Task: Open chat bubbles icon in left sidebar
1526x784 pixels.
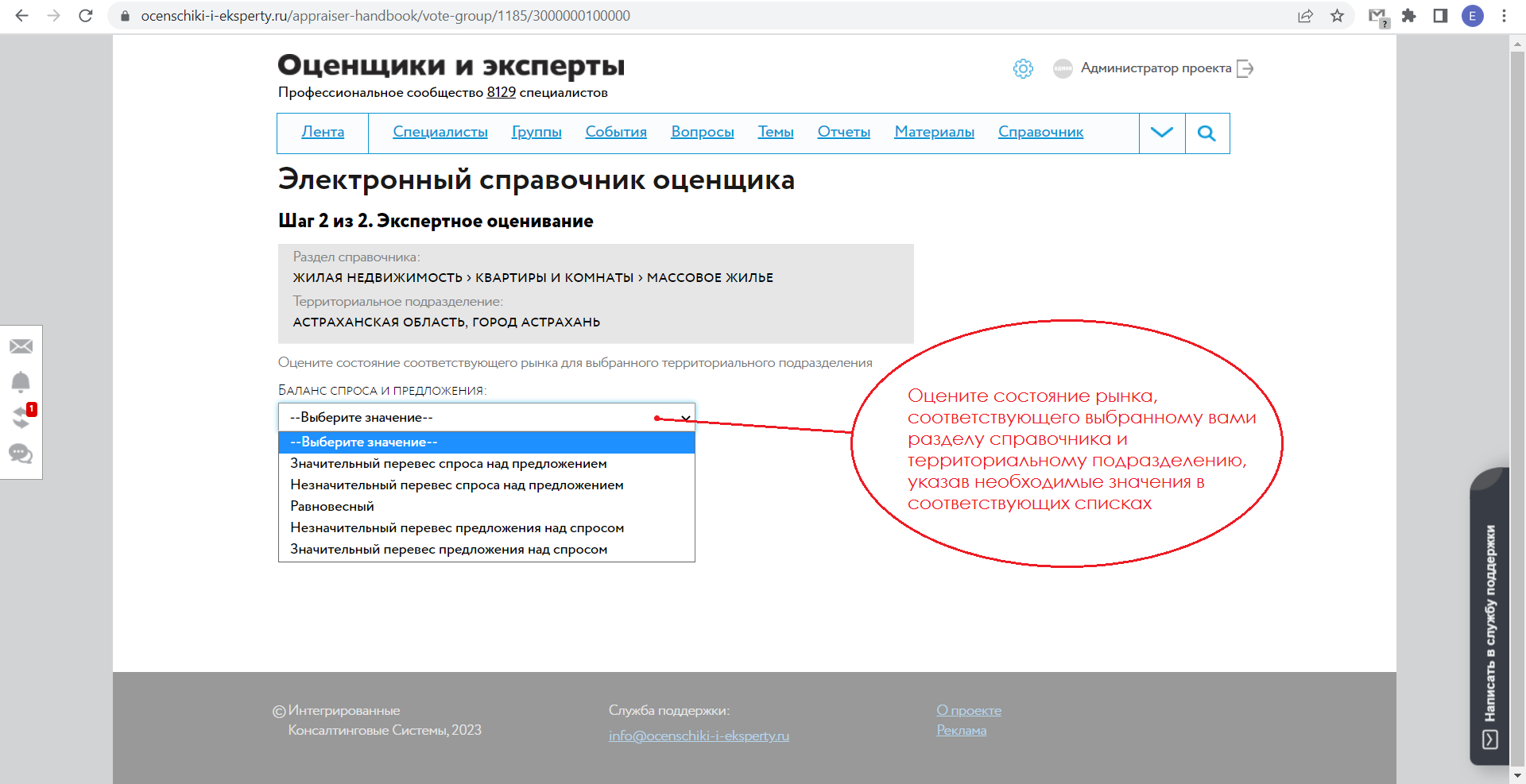Action: coord(21,454)
